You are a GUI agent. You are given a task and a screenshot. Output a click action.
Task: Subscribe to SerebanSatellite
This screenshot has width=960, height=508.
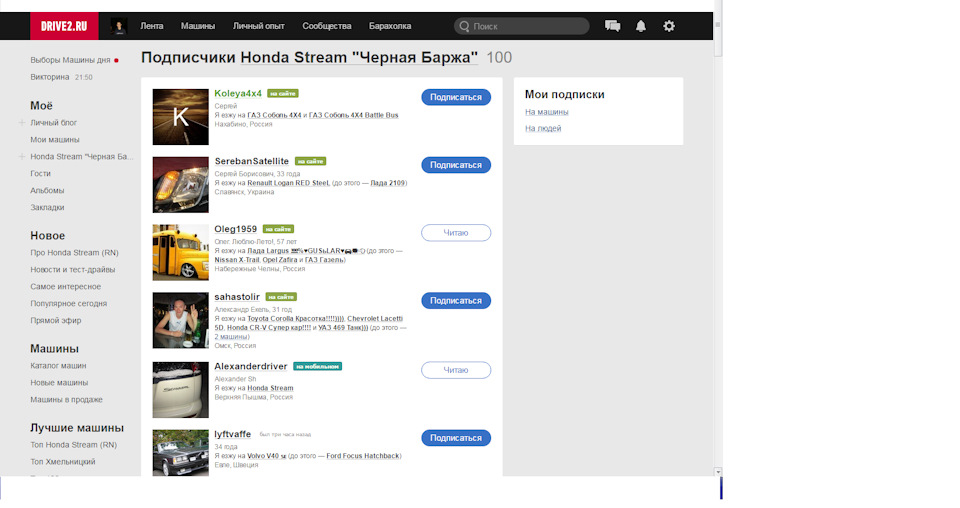[x=456, y=165]
